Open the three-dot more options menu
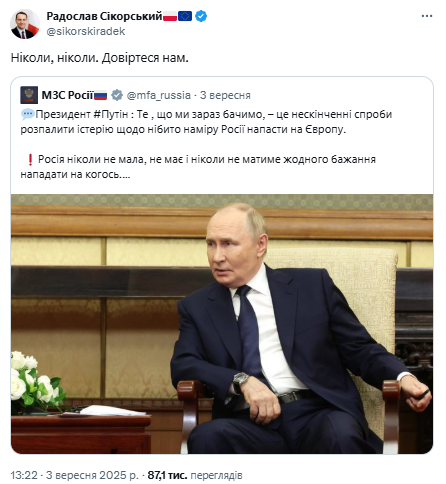The height and width of the screenshot is (484, 446). (427, 16)
